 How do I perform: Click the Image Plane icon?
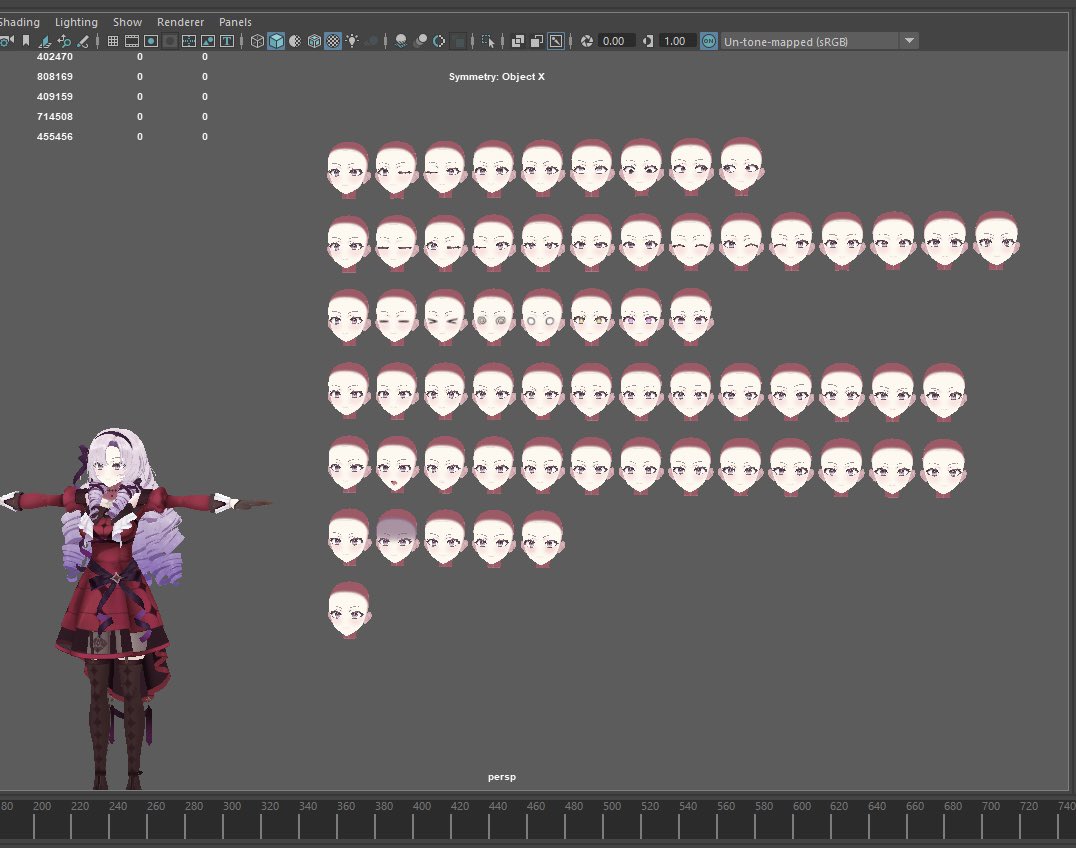[45, 41]
